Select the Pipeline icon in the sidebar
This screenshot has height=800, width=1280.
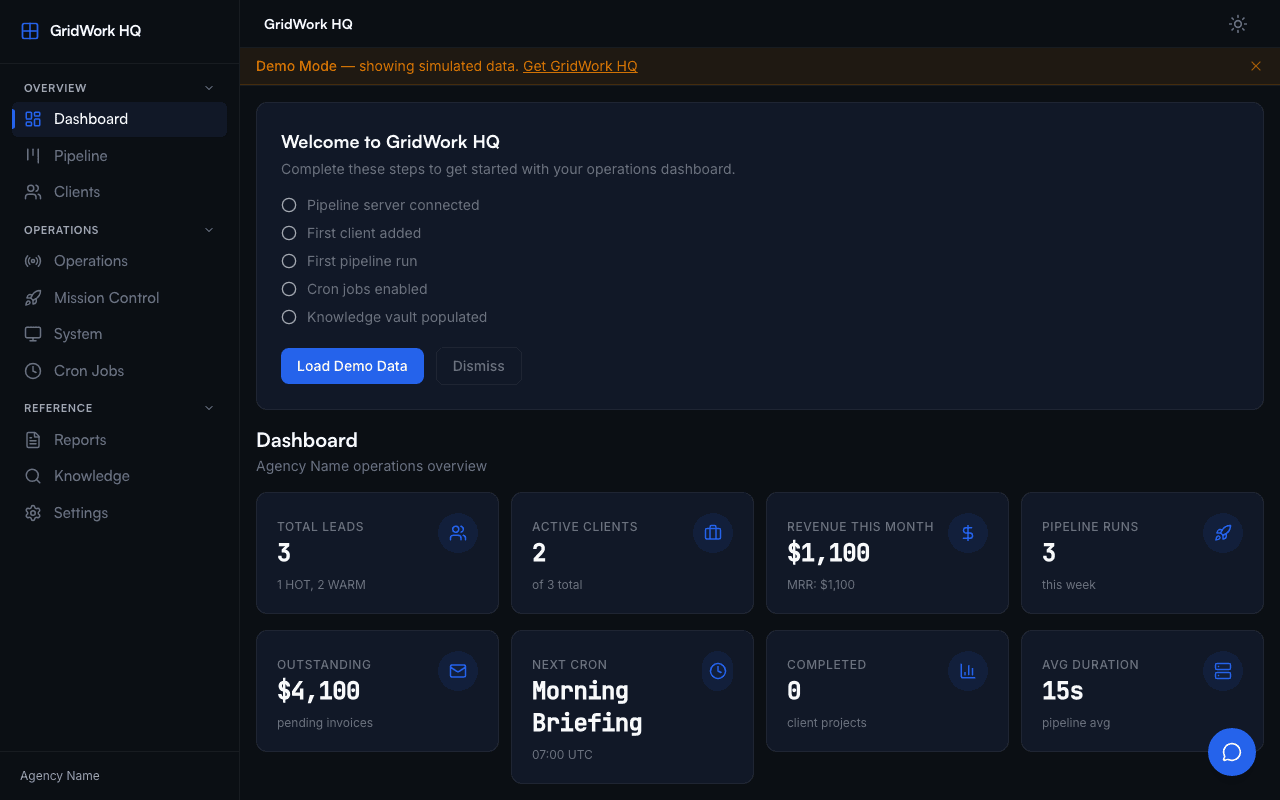click(x=33, y=155)
